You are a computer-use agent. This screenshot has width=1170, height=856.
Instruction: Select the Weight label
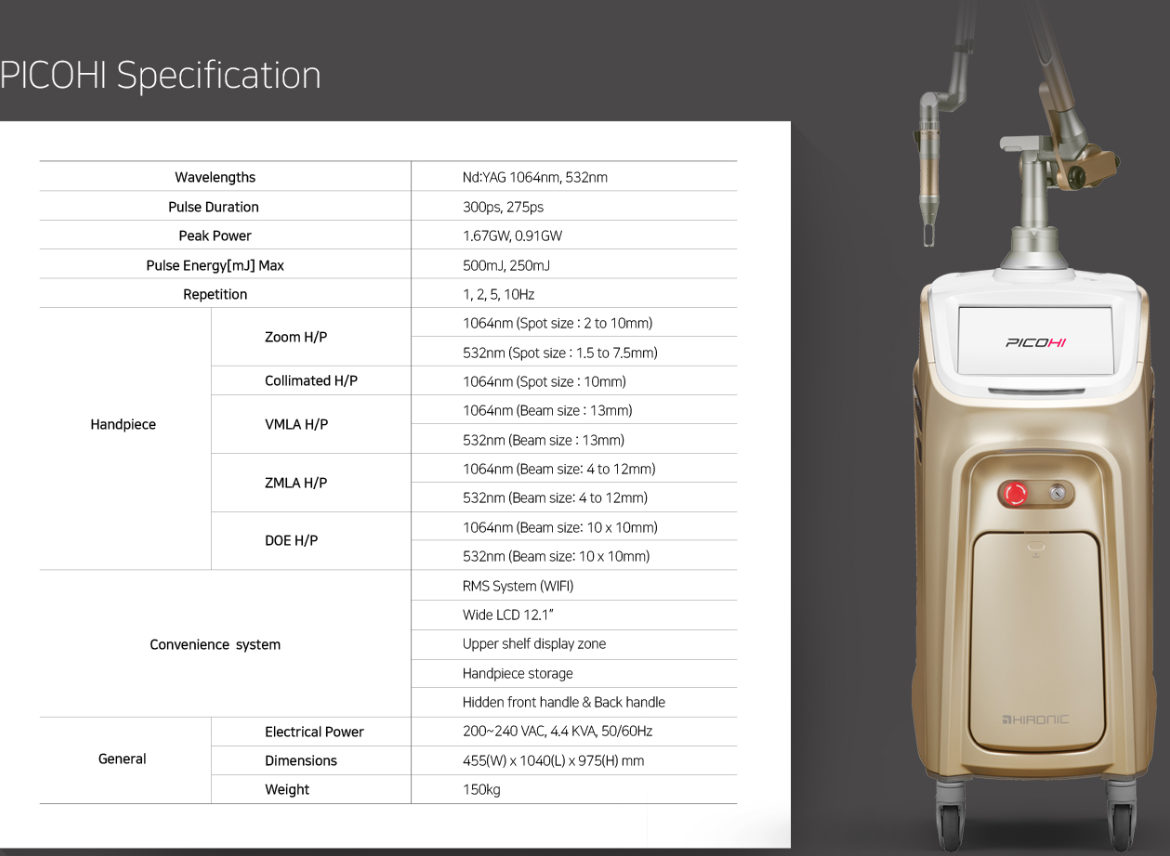287,790
